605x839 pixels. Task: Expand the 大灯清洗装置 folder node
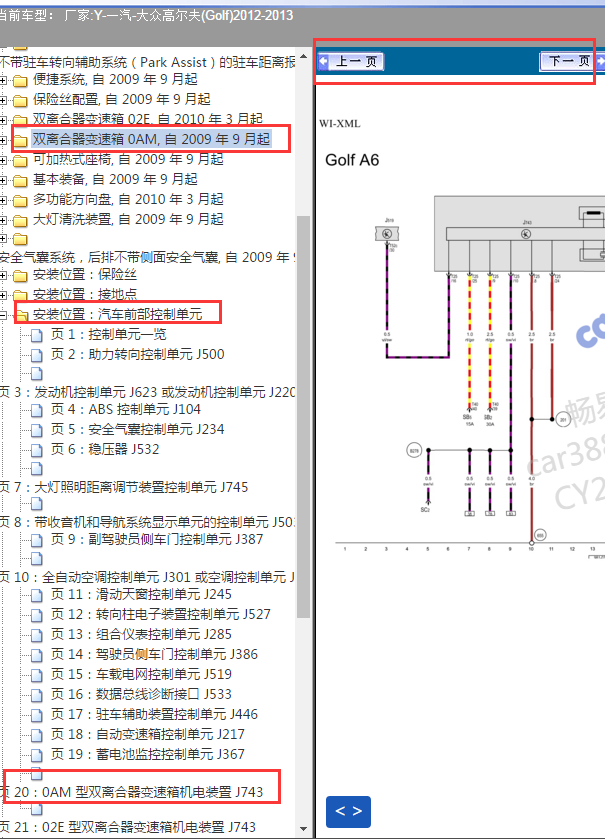[x=3, y=220]
